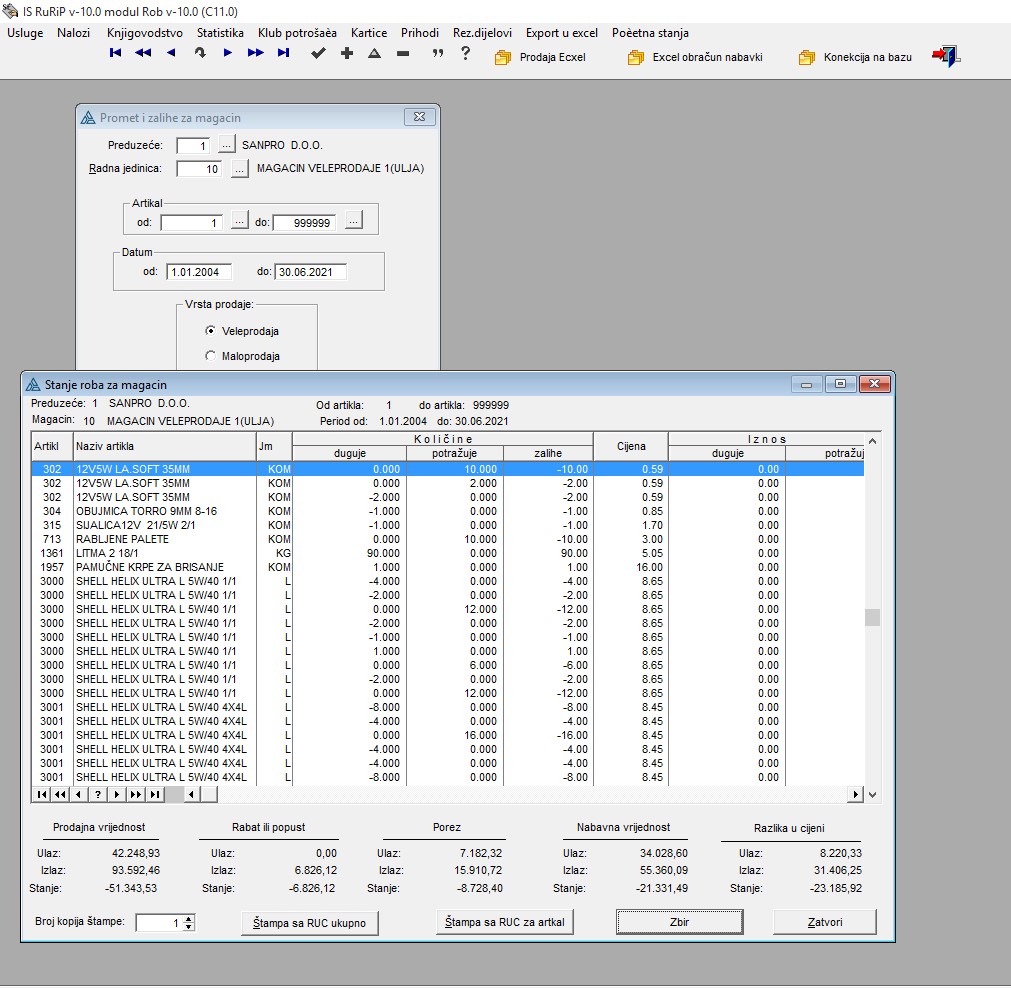Click the vertical scrollbar thumb in the grid
Viewport: 1011px width, 988px height.
(872, 617)
